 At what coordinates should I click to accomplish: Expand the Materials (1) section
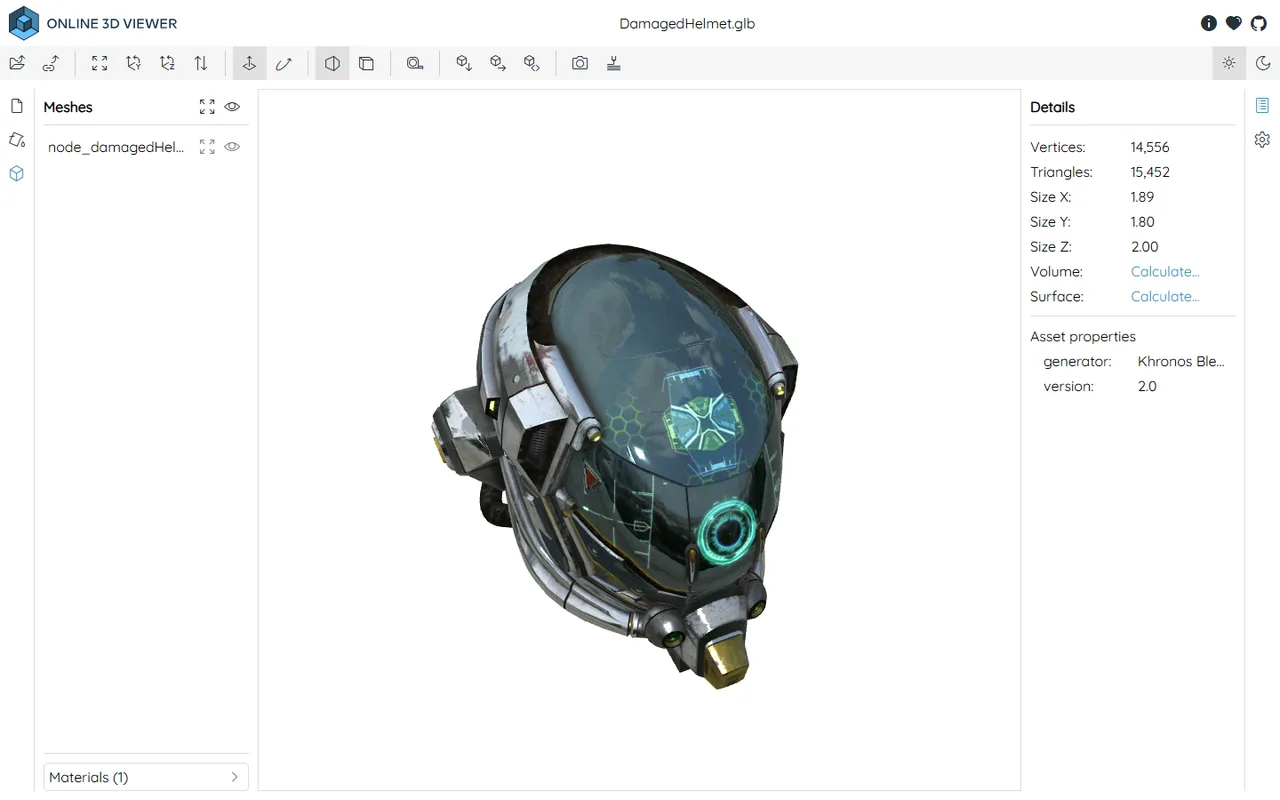tap(146, 777)
